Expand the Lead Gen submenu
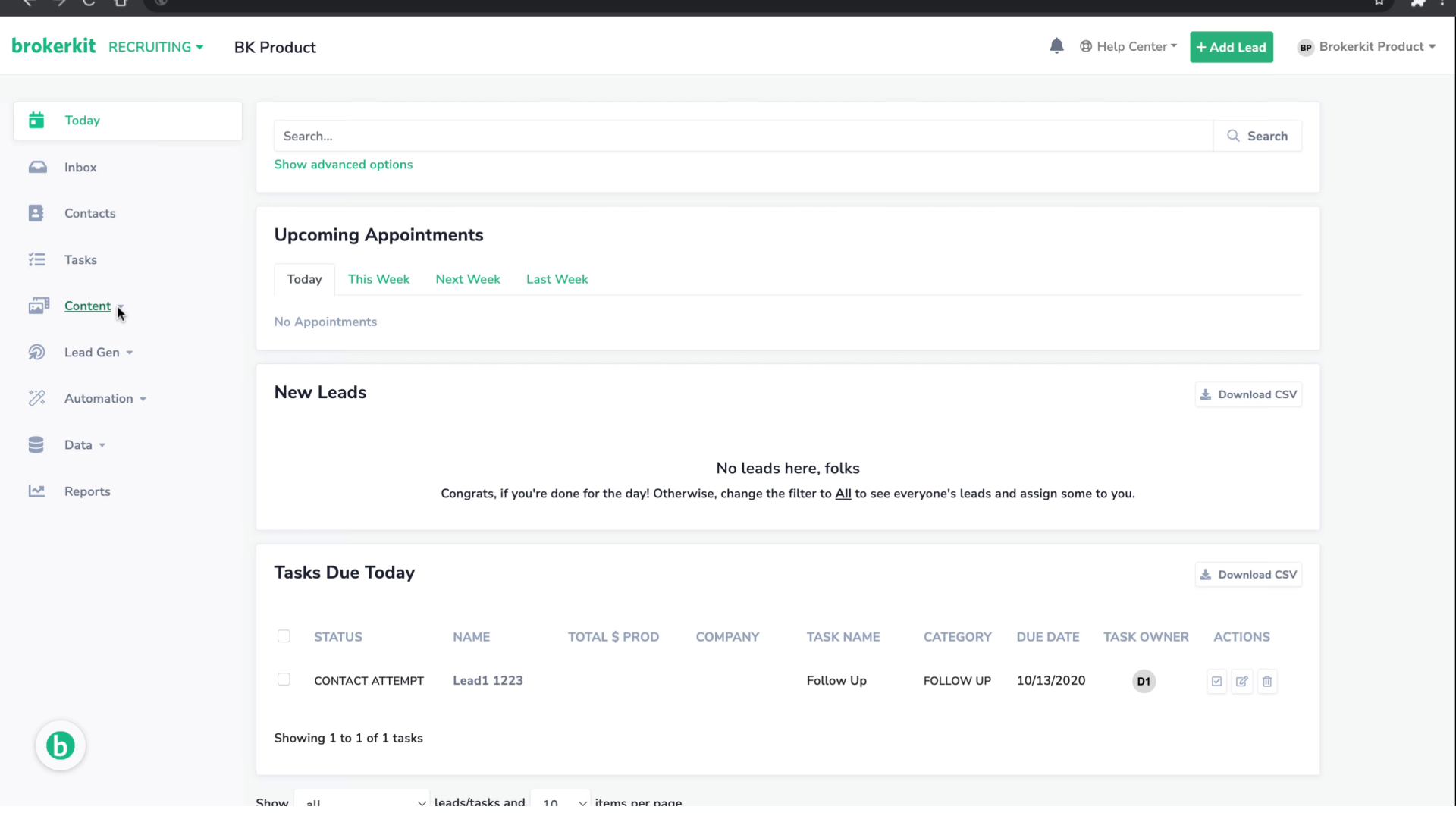 pos(130,353)
